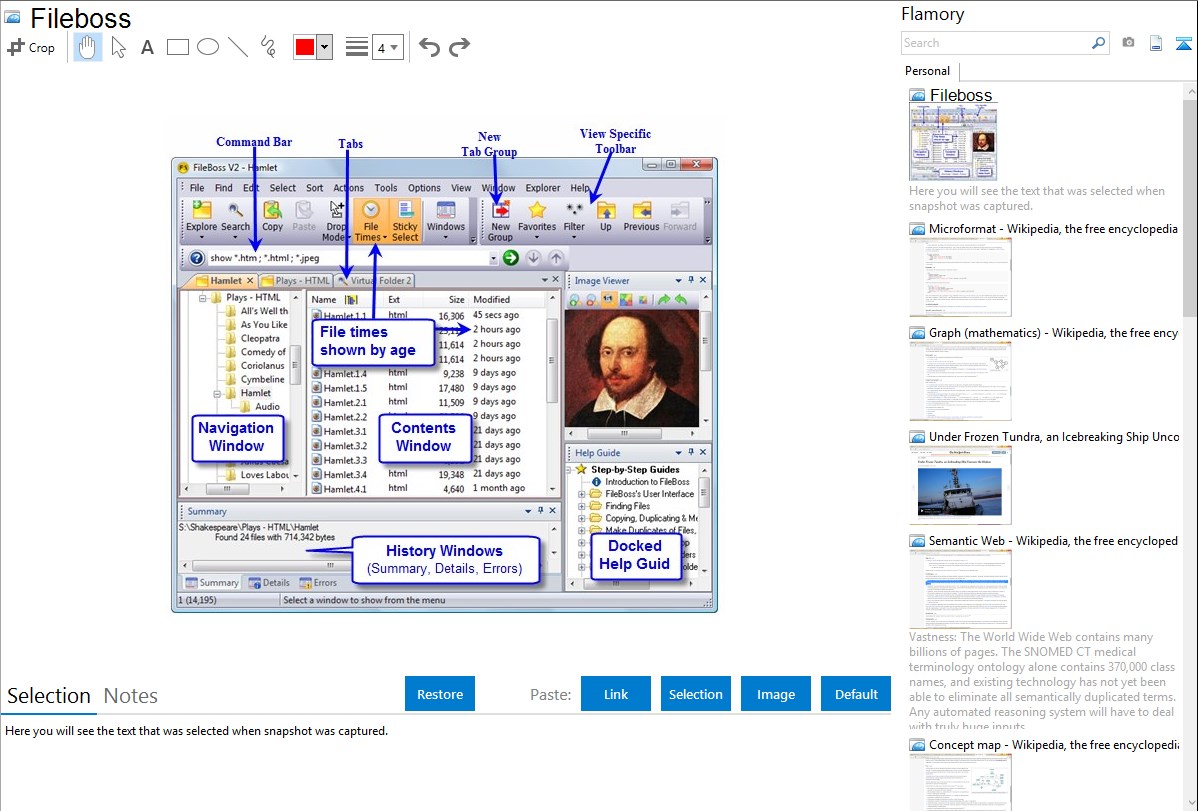
Task: Toggle File Times in FileBoss toolbar
Action: 371,221
